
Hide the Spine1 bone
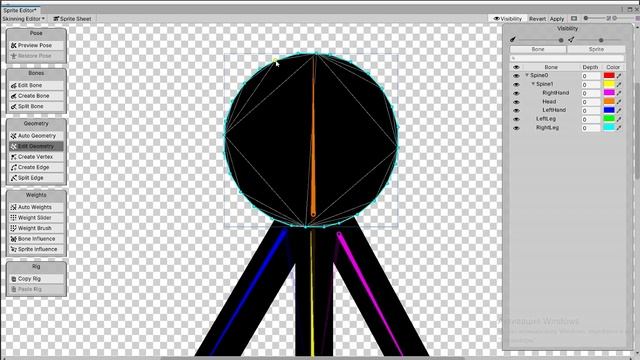tap(516, 84)
